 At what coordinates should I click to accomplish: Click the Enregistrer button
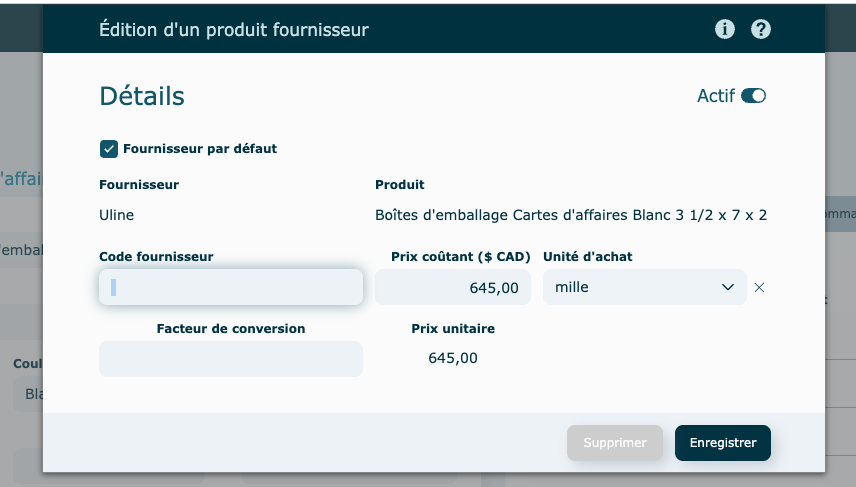(x=722, y=443)
